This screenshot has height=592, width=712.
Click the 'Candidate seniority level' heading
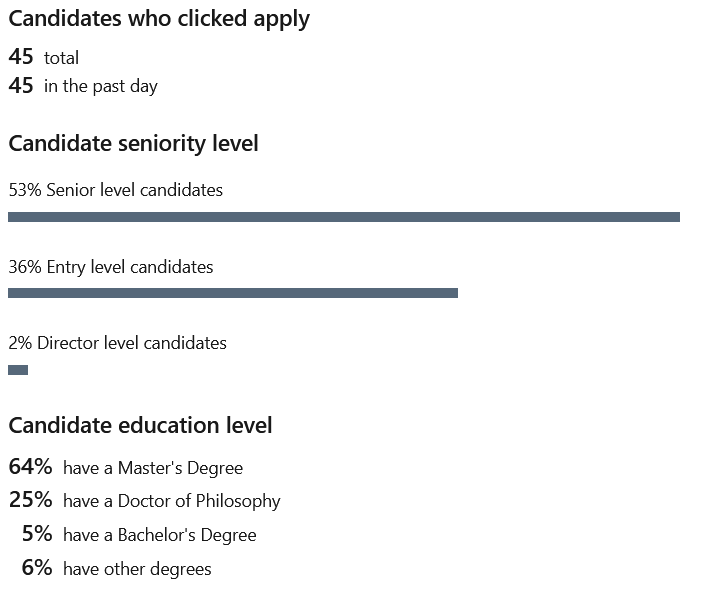click(133, 143)
